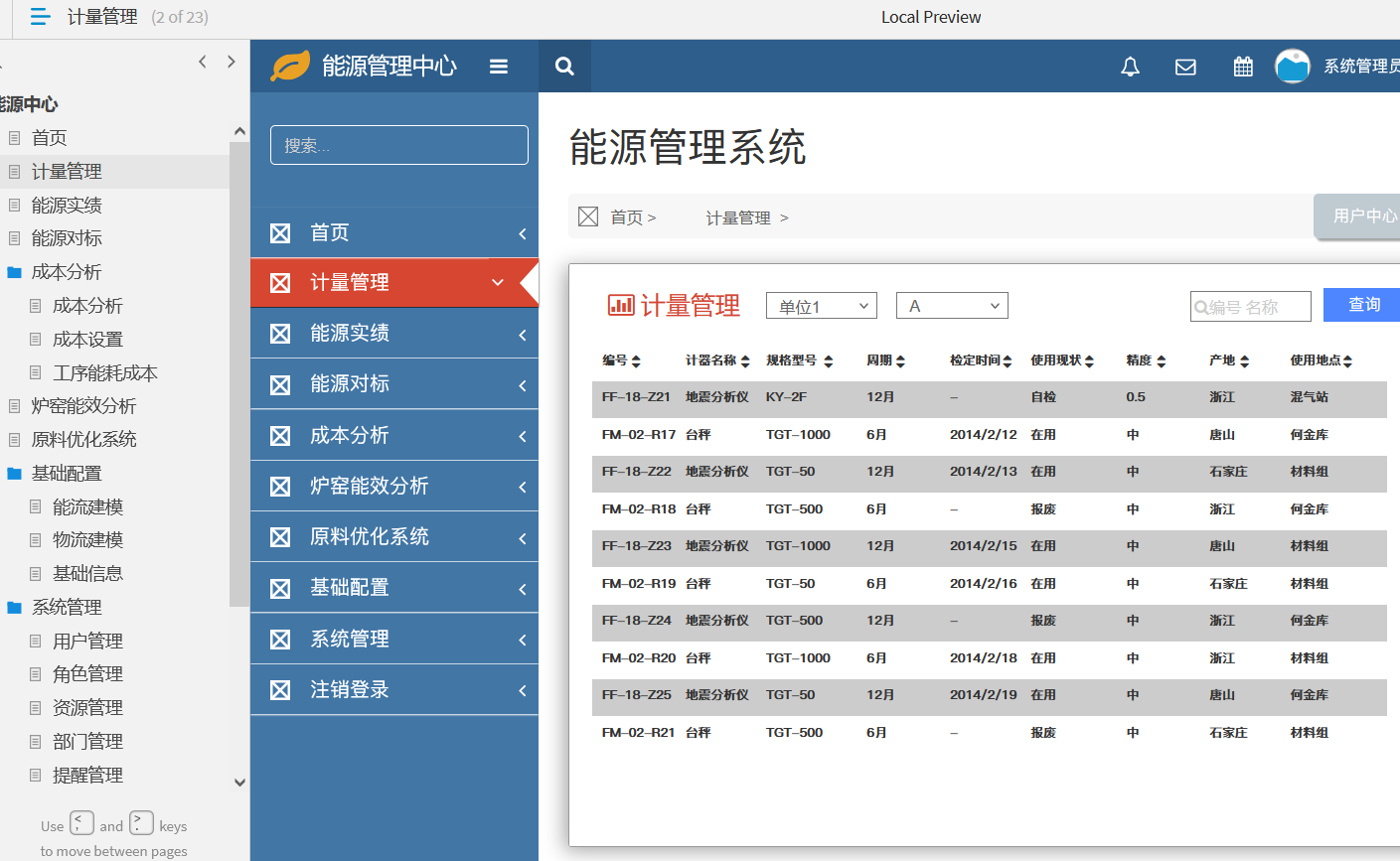Click 系统管理员 user name
The image size is (1400, 861).
click(x=1361, y=67)
